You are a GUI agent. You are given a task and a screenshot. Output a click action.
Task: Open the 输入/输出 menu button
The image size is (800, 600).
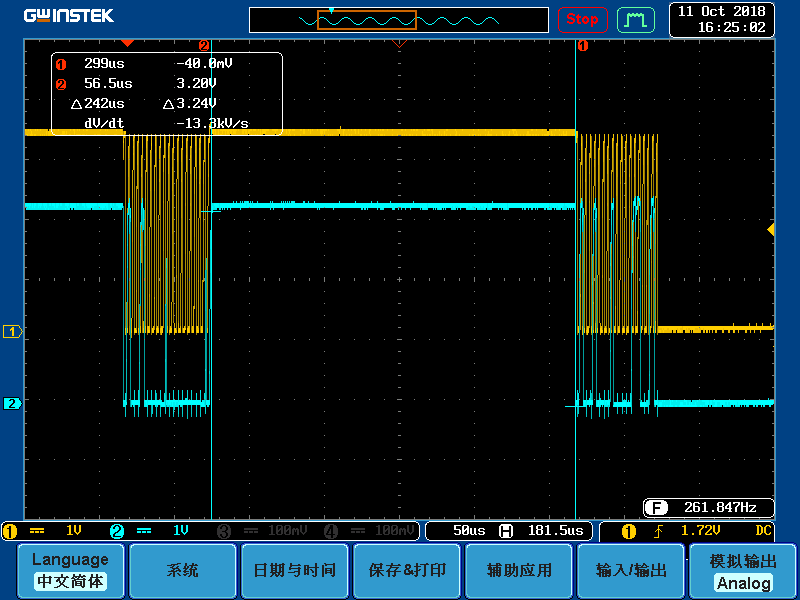tap(631, 570)
